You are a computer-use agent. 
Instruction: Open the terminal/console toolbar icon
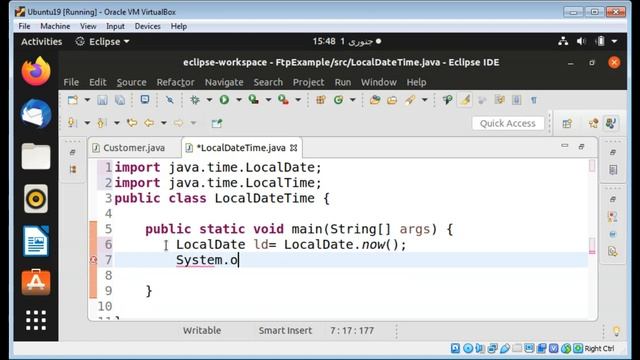point(145,100)
